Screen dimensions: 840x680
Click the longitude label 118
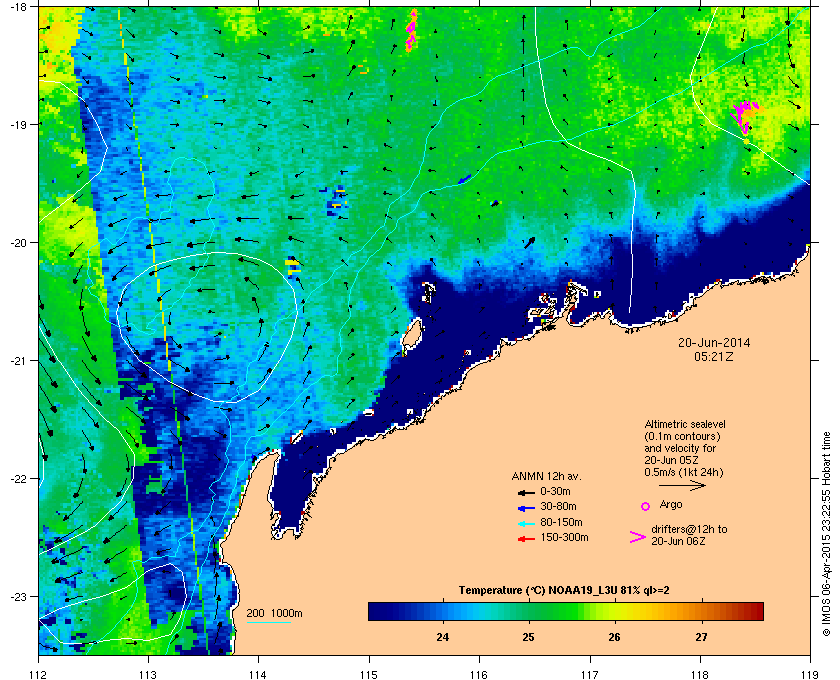(700, 675)
